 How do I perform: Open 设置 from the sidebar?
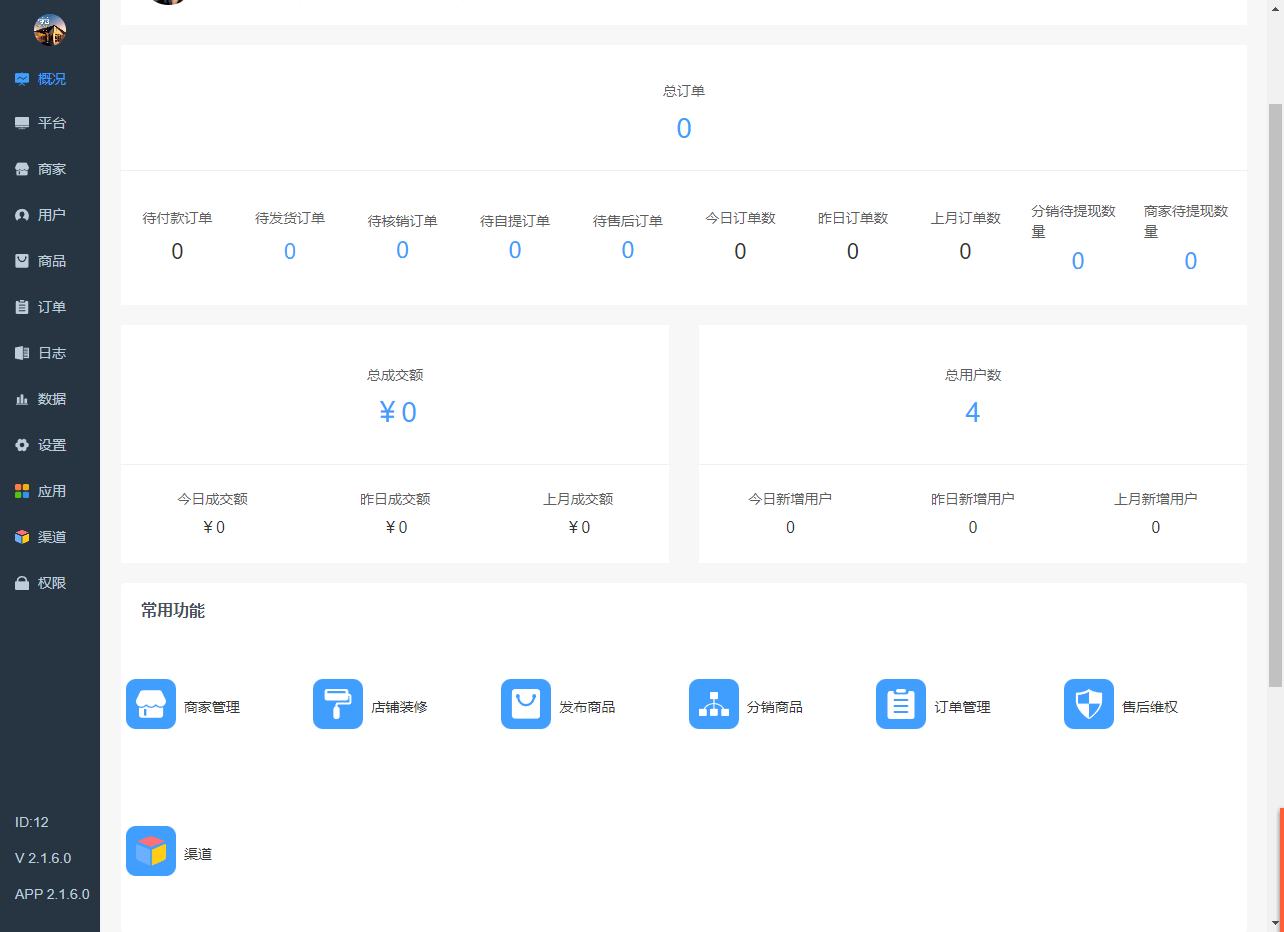click(50, 445)
